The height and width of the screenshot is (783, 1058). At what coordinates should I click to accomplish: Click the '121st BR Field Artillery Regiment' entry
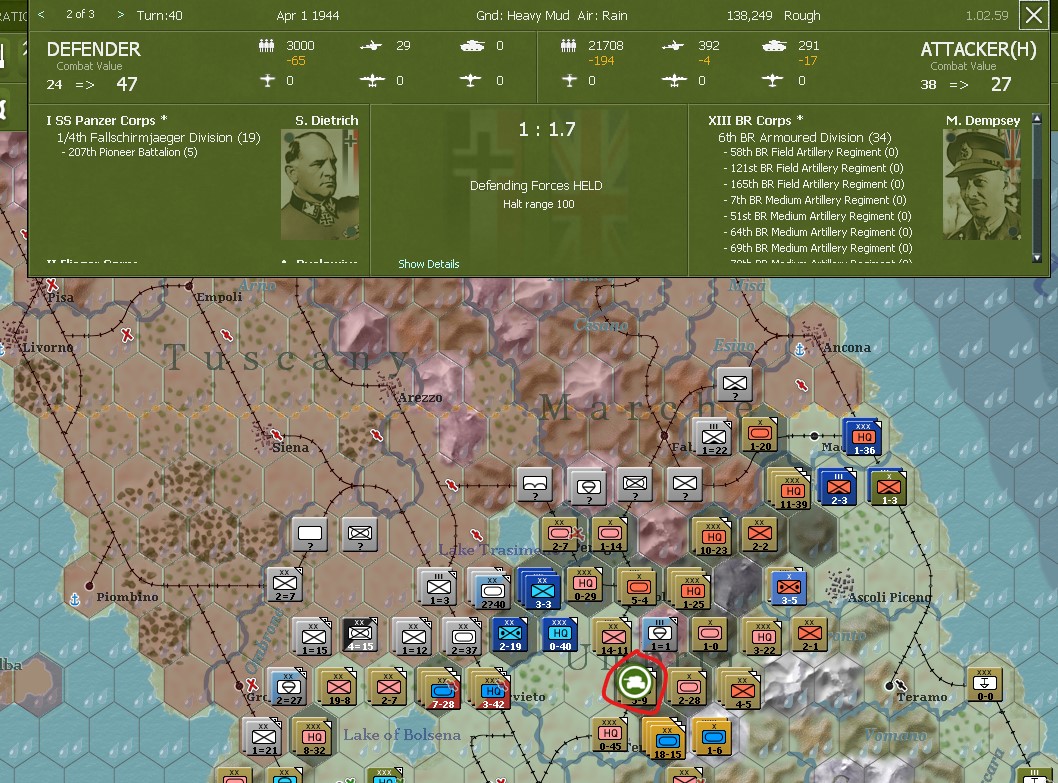(816, 168)
